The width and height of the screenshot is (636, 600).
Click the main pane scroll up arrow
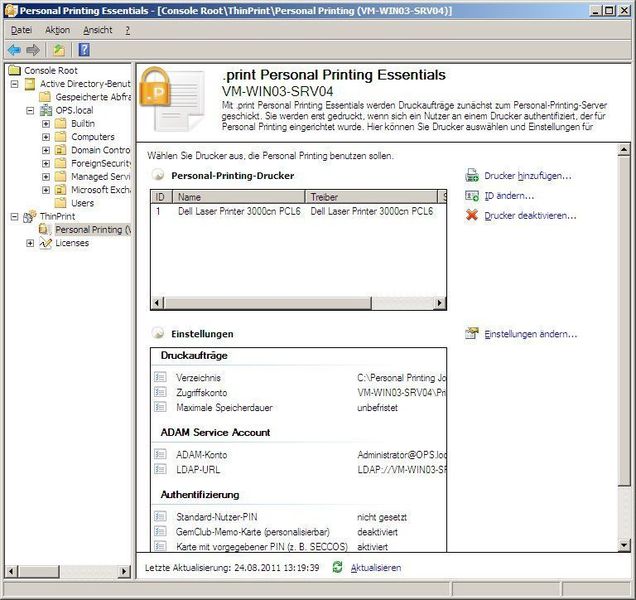click(x=624, y=150)
